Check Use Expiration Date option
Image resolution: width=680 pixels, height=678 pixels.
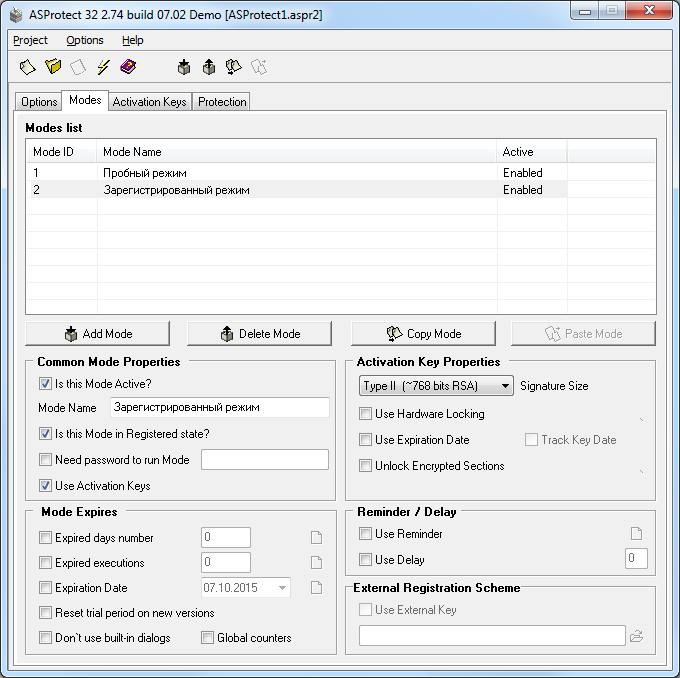pos(365,439)
